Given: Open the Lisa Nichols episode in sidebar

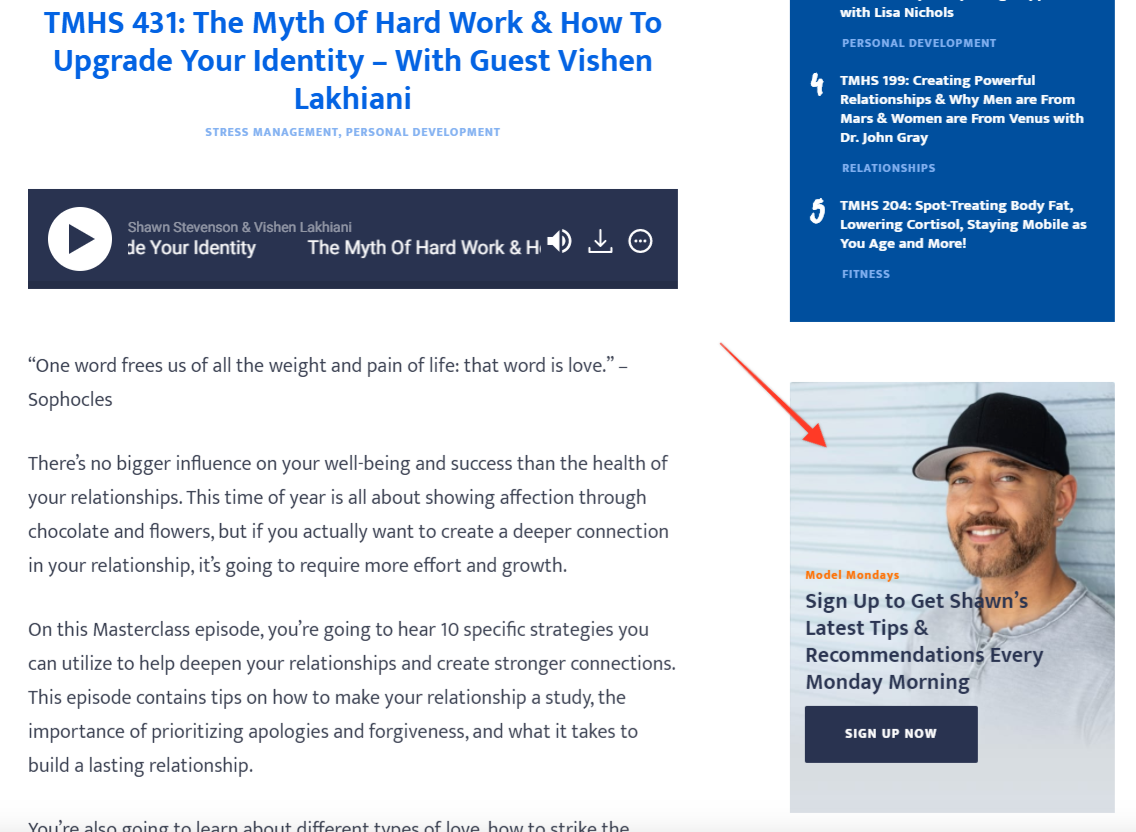Looking at the screenshot, I should click(896, 13).
